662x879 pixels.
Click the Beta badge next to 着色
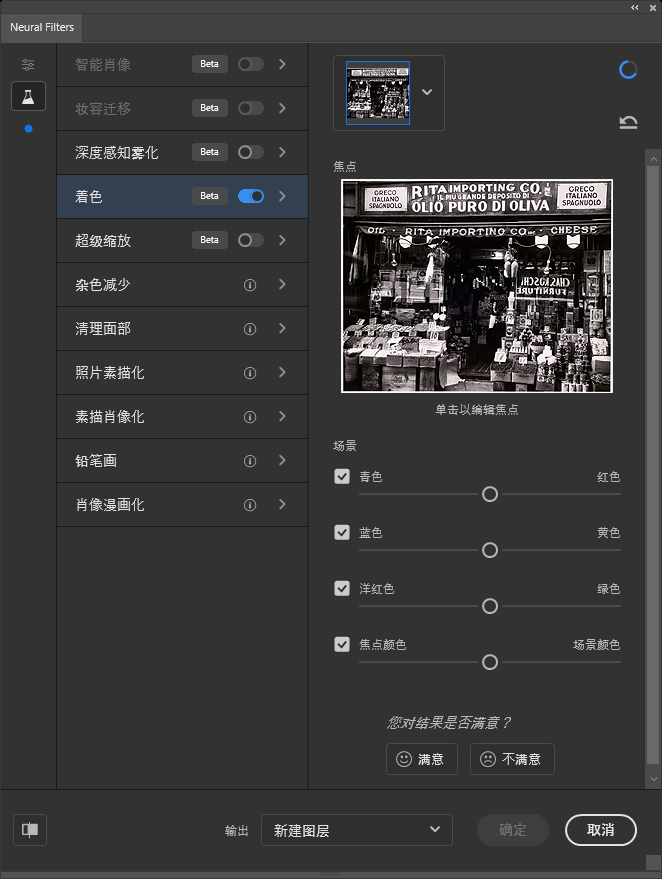pyautogui.click(x=210, y=196)
